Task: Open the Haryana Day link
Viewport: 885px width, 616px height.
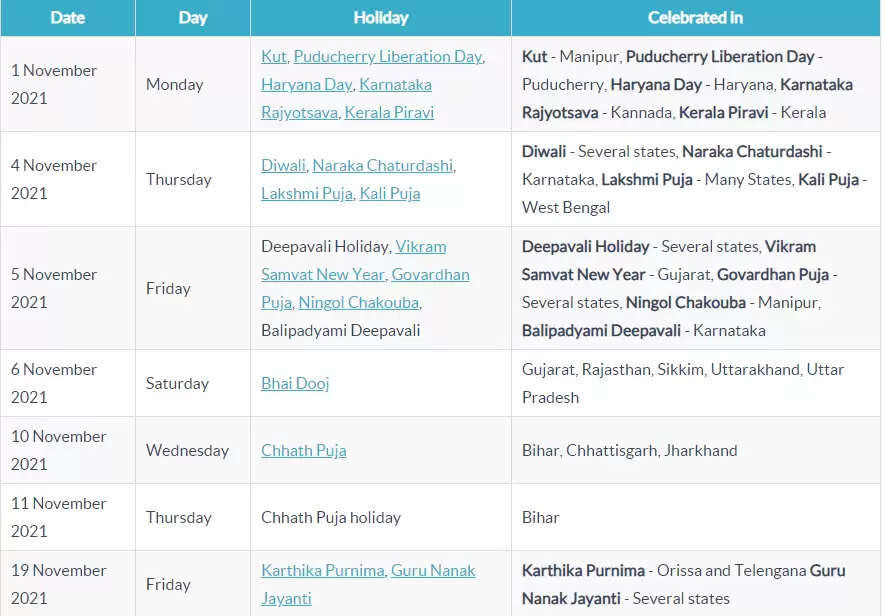Action: 306,85
